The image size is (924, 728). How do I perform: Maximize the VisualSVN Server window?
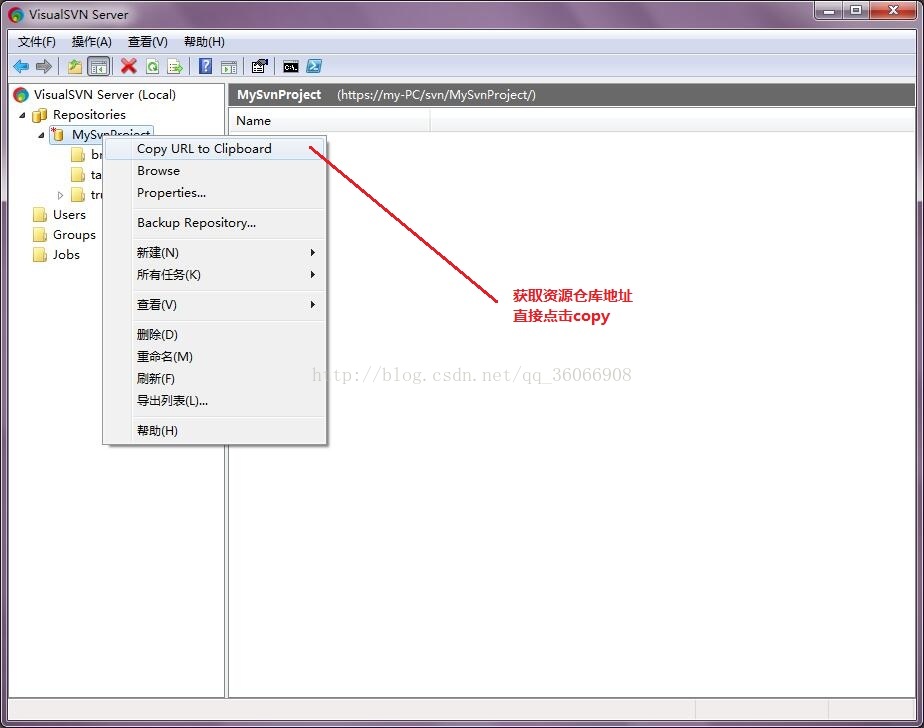point(856,10)
